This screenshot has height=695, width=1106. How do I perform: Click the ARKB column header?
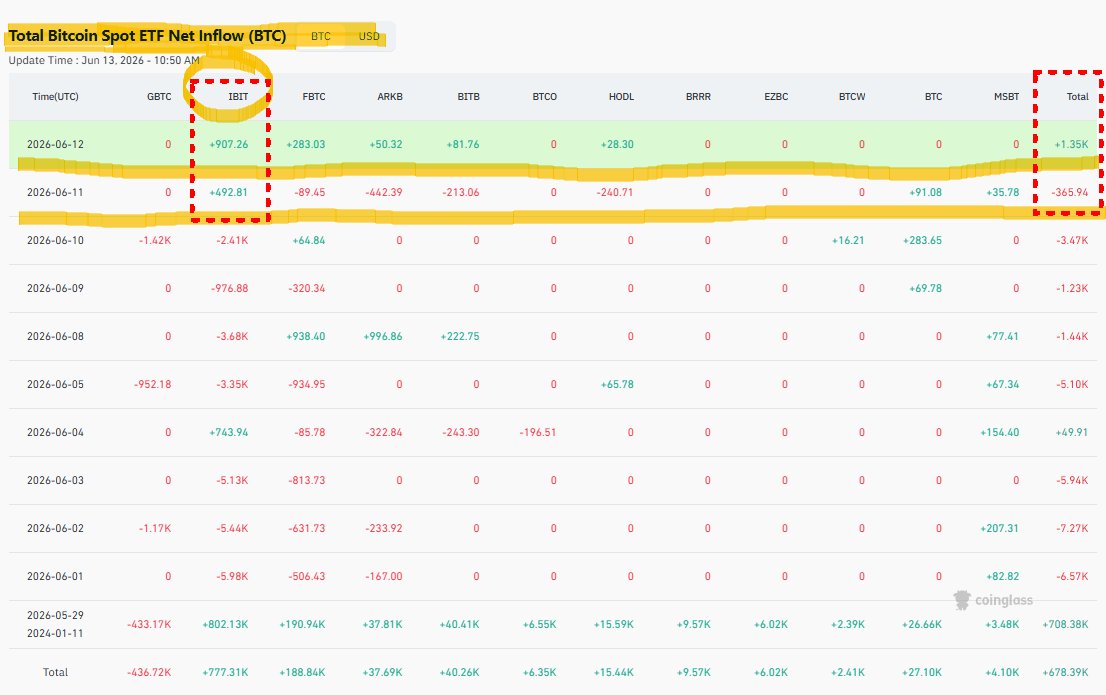390,97
